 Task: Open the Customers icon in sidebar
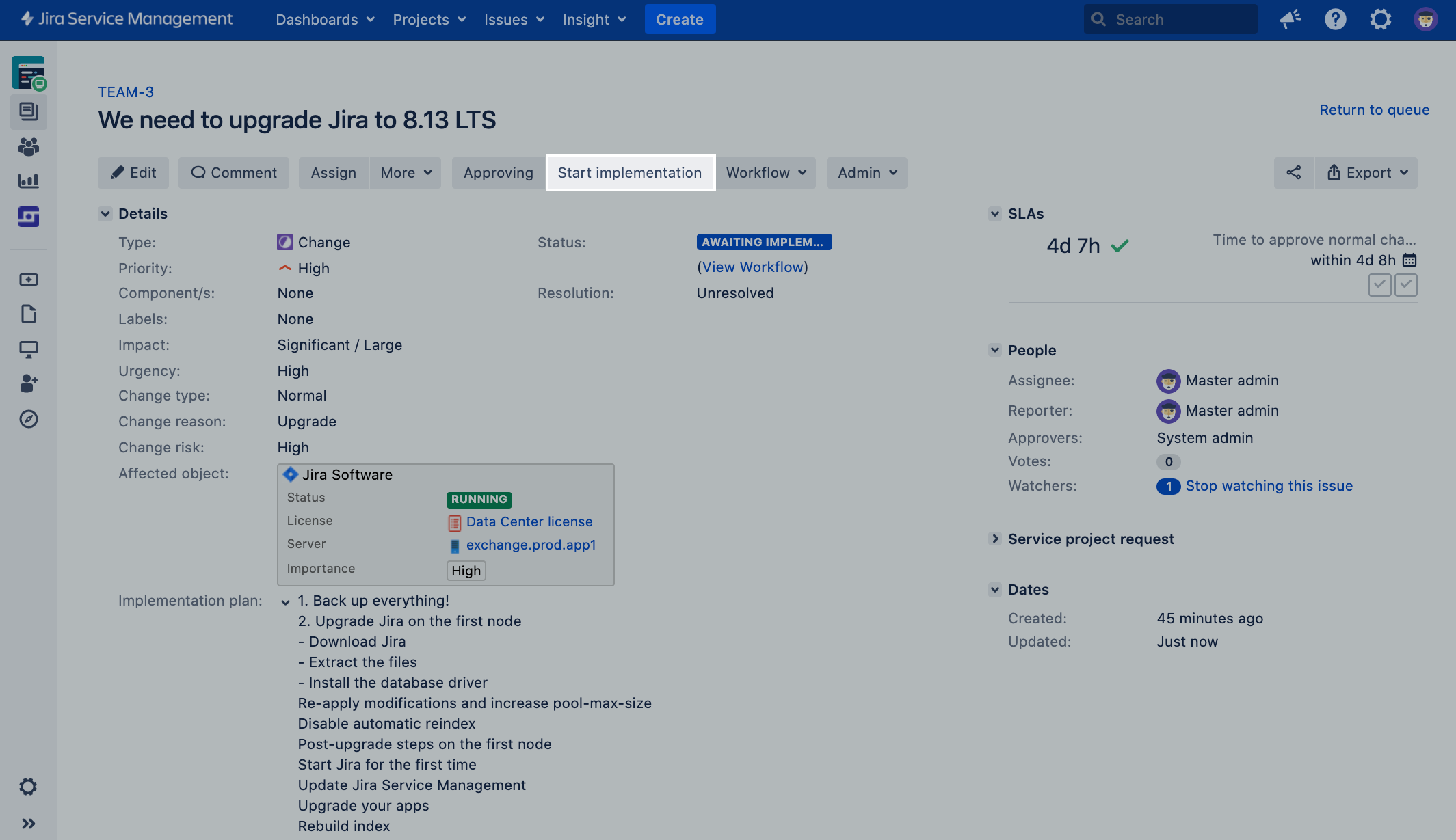(x=28, y=146)
